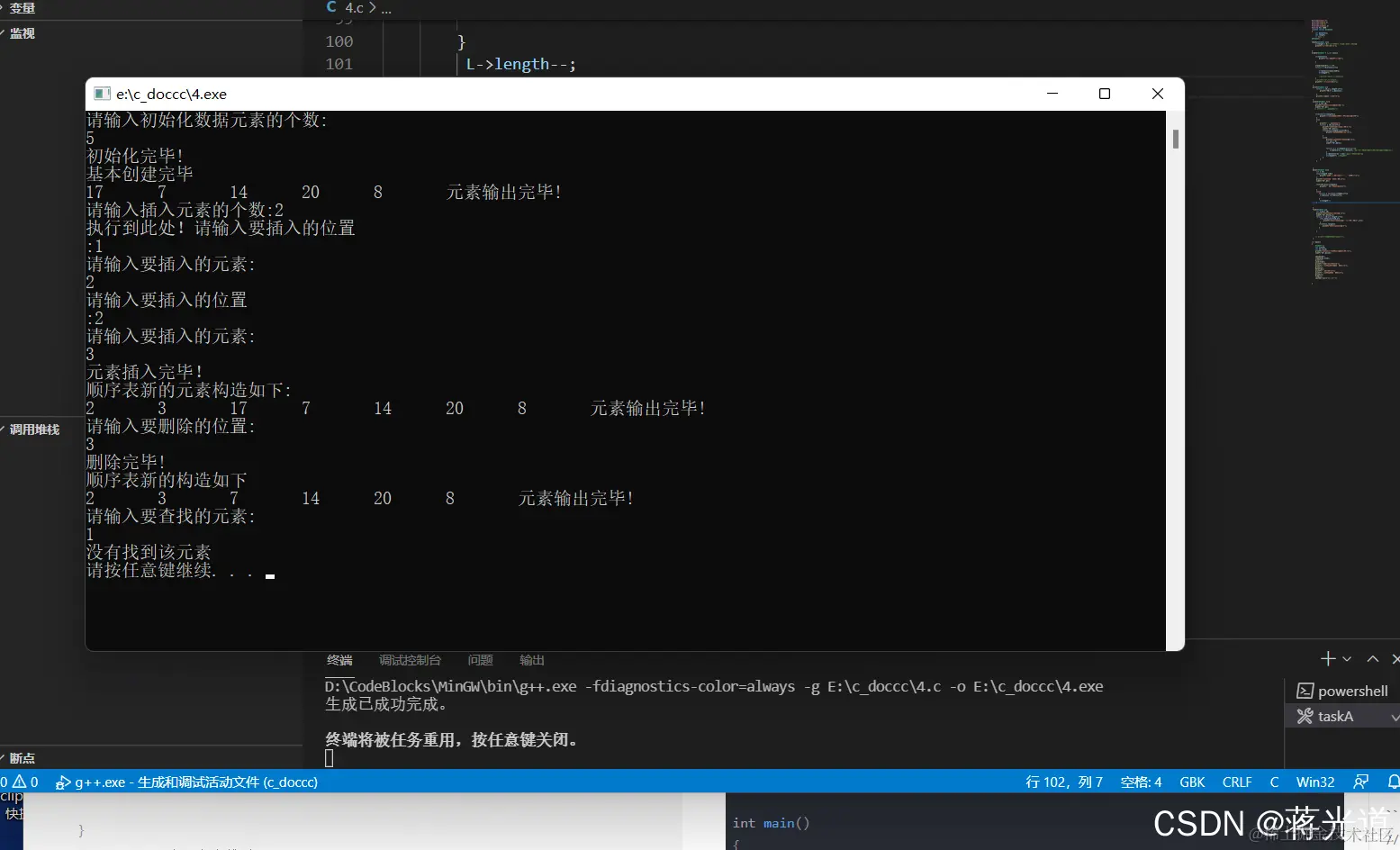Open the terminal split dropdown chevron
The width and height of the screenshot is (1400, 850).
click(x=1345, y=658)
